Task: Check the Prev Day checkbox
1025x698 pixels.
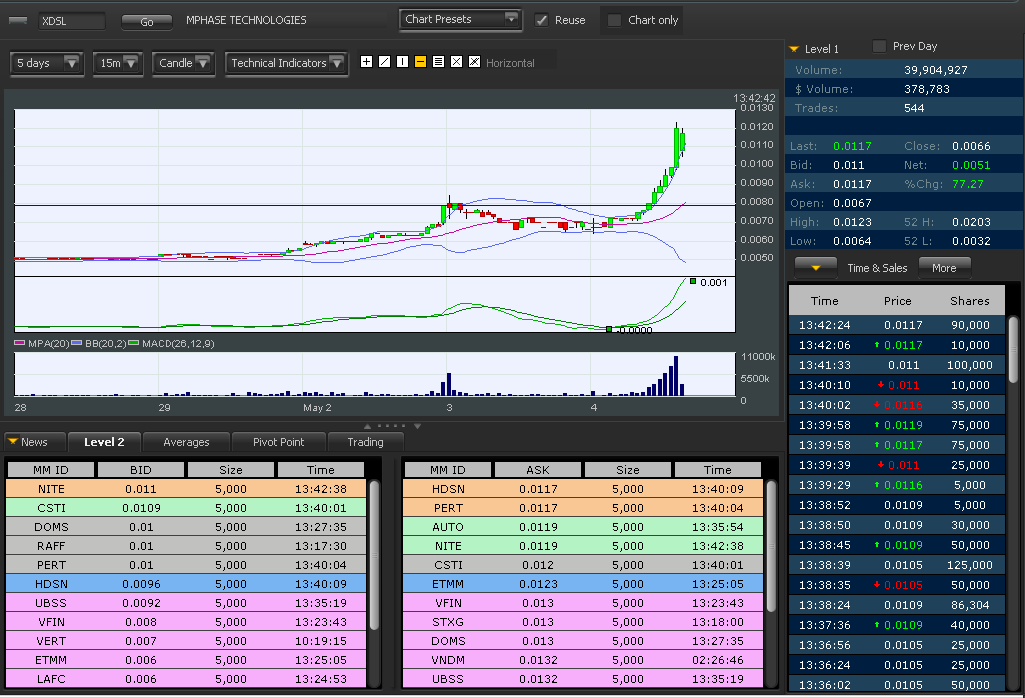Action: point(880,46)
